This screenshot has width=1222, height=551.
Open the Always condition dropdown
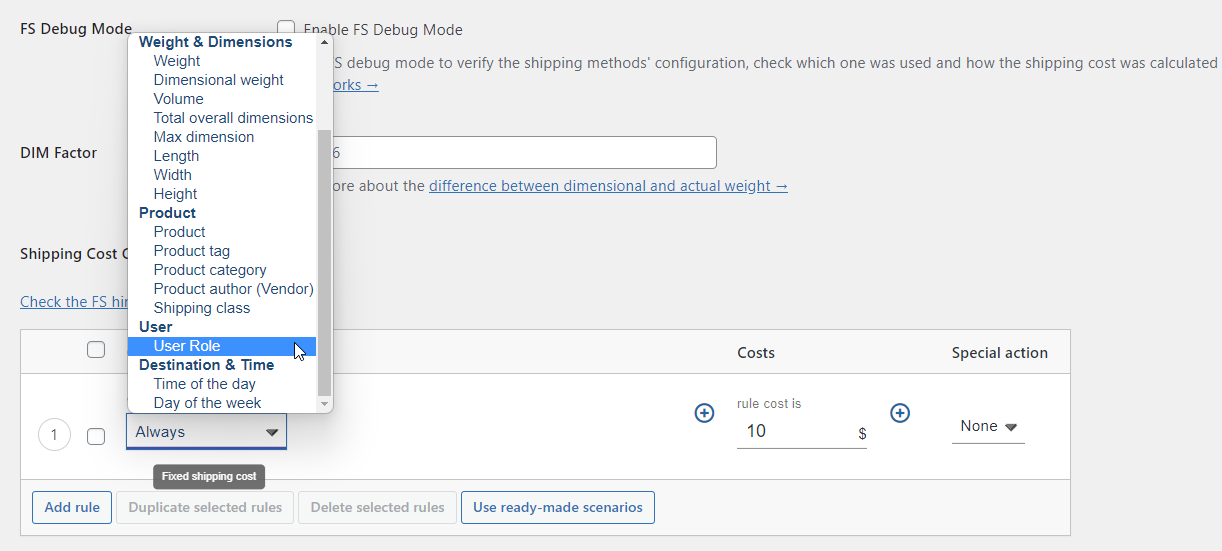[206, 432]
